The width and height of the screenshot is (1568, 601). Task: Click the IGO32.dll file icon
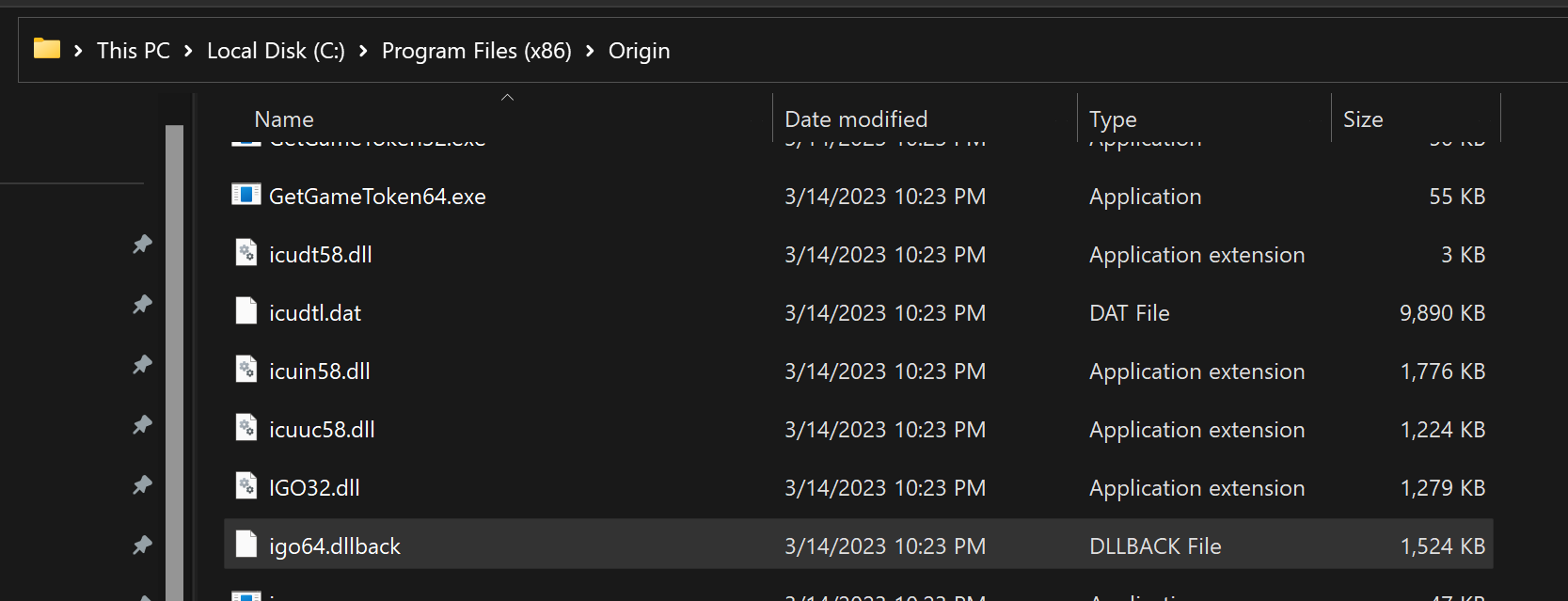coord(246,486)
